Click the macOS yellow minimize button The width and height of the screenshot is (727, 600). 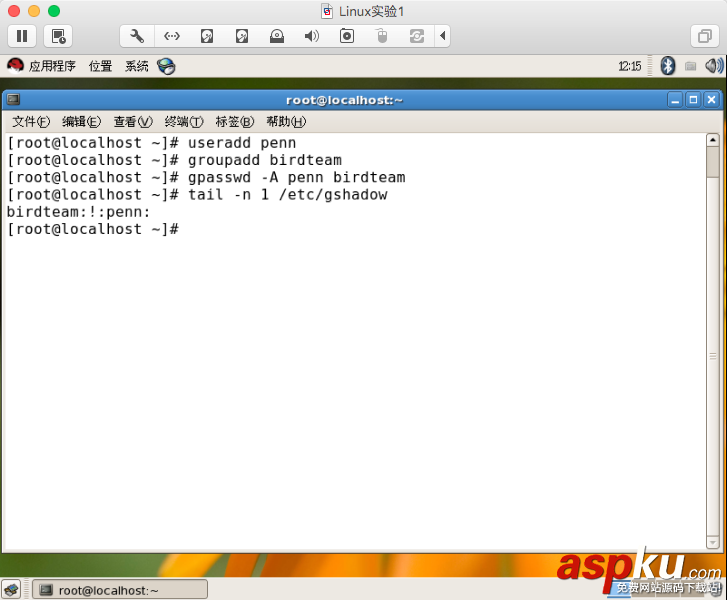point(34,11)
